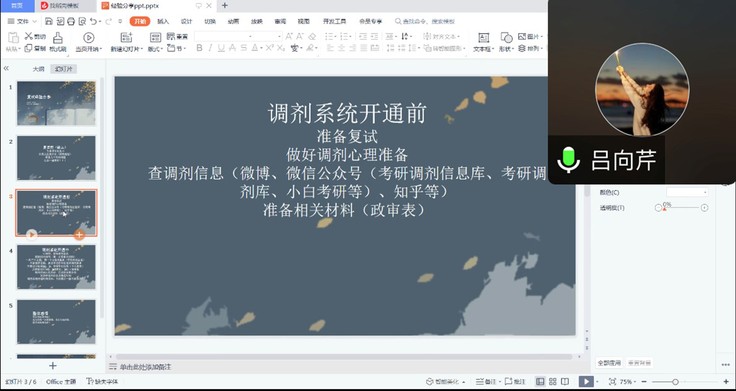The height and width of the screenshot is (391, 736).
Task: Click the Text Box (文本框) tool icon
Action: click(x=483, y=38)
